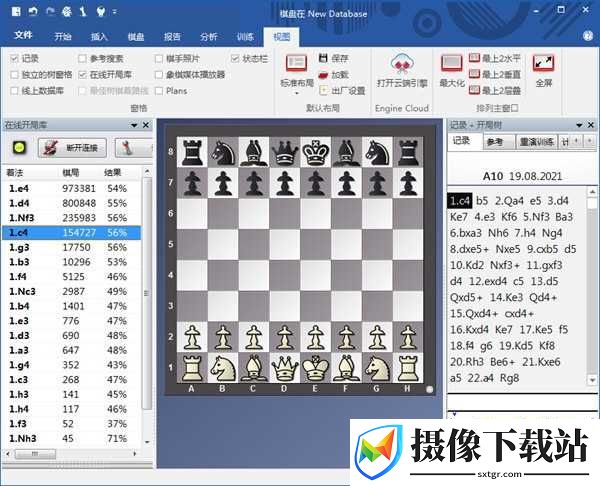Click the light bulb icon in title bar

(x=101, y=11)
